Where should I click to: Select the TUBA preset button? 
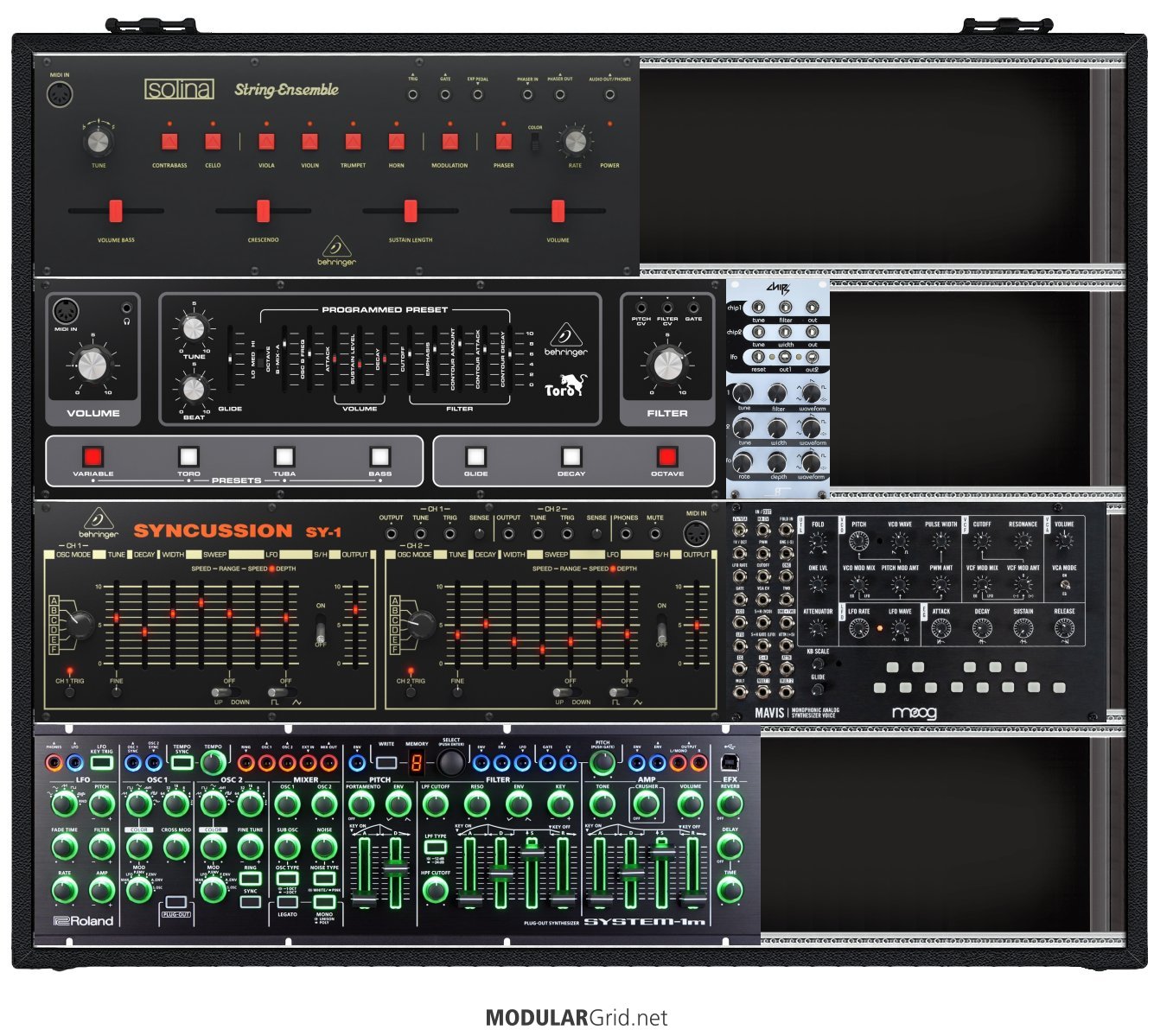coord(284,455)
